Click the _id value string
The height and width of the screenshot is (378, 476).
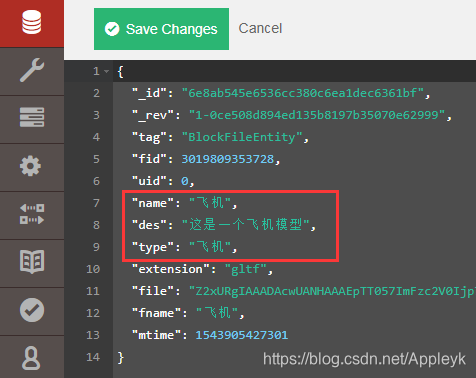pyautogui.click(x=303, y=93)
